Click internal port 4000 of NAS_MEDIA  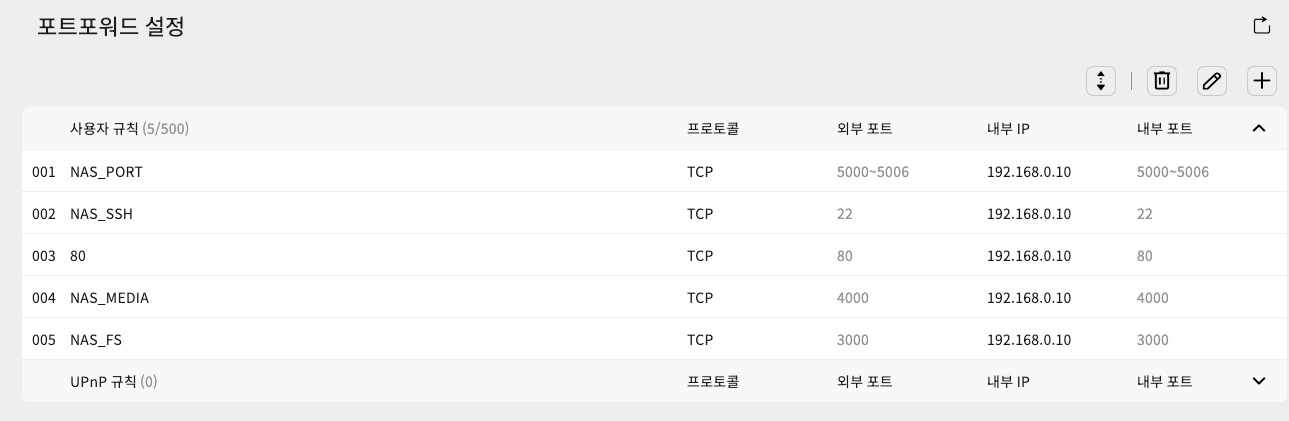click(1153, 298)
